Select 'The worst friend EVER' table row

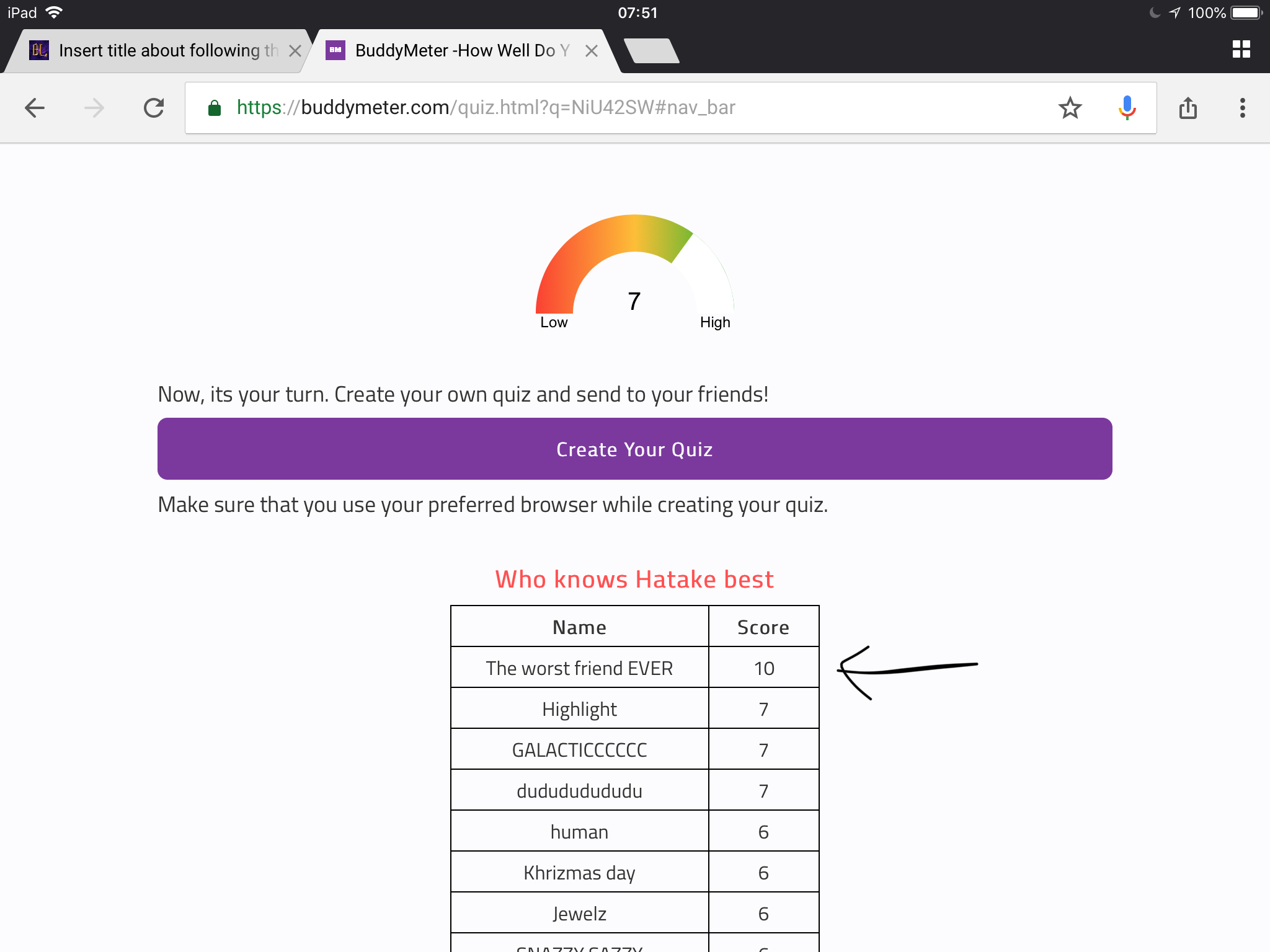[x=634, y=668]
